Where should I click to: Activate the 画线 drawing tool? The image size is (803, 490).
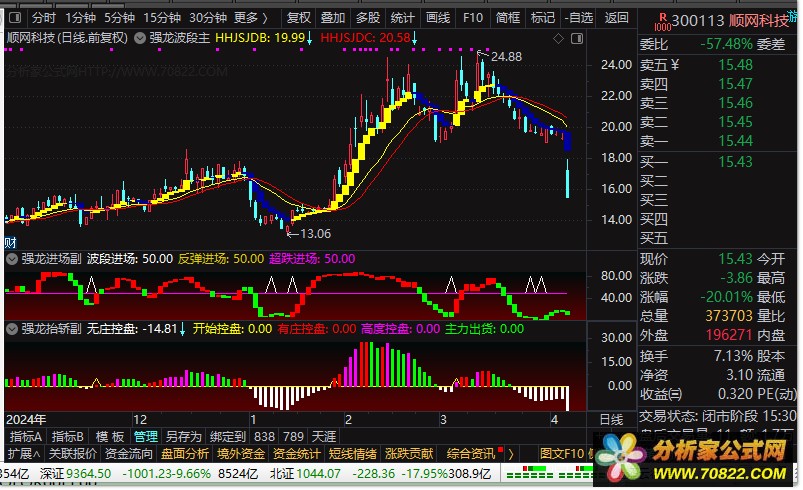pos(438,18)
